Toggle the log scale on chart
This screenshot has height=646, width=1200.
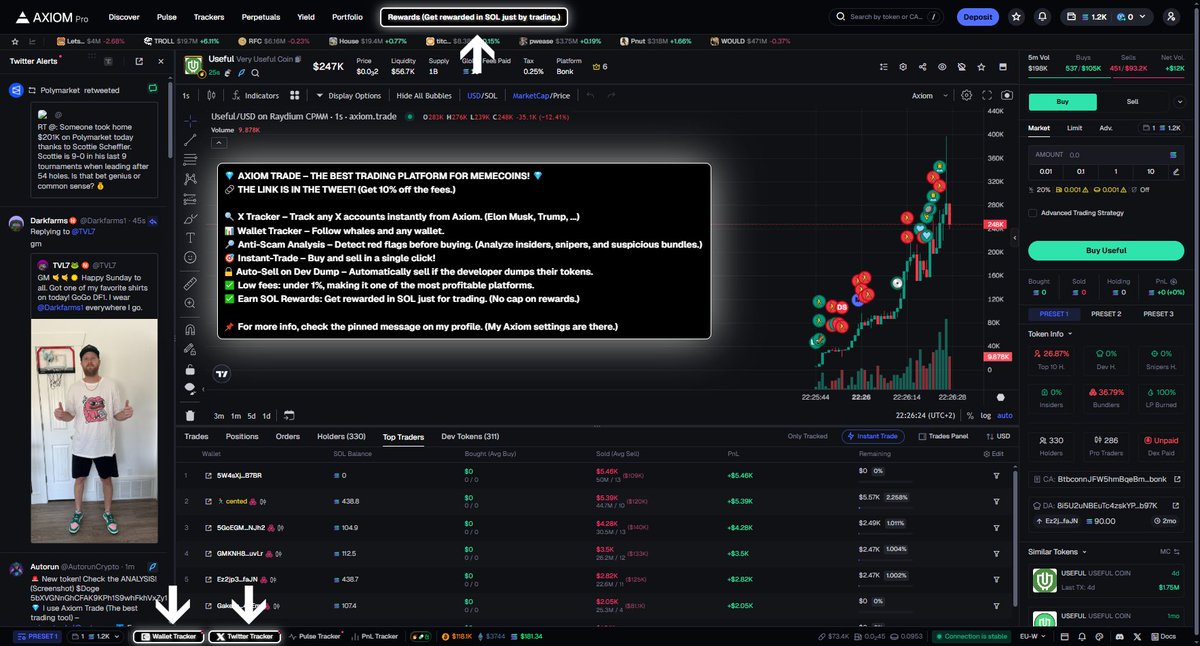pos(985,415)
